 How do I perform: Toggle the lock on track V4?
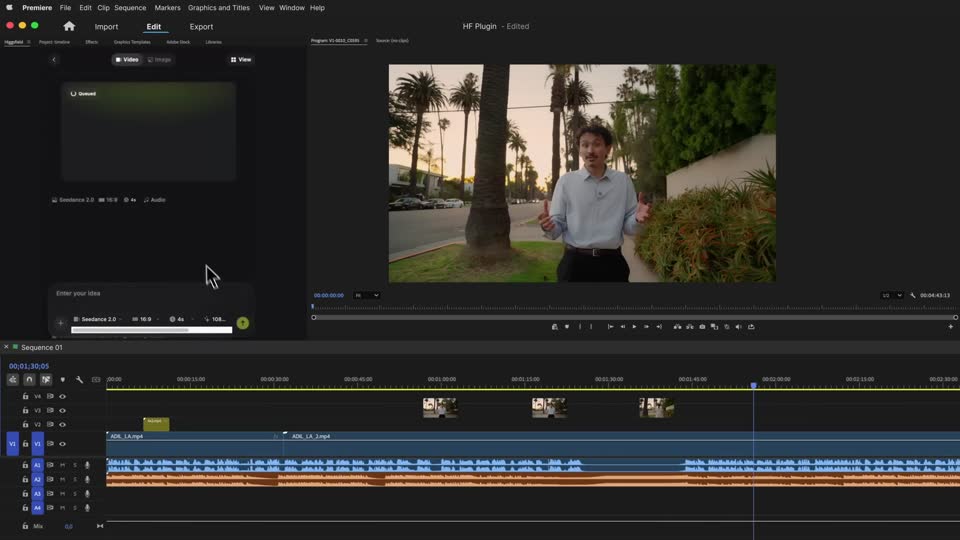25,396
